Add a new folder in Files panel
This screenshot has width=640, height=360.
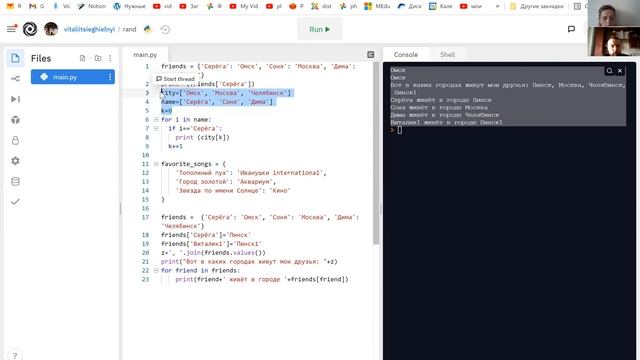coord(98,58)
